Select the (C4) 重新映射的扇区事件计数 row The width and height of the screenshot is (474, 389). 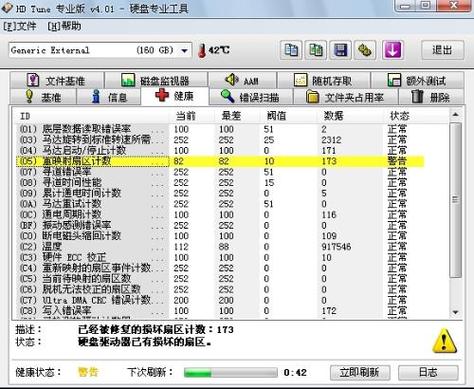(x=220, y=268)
